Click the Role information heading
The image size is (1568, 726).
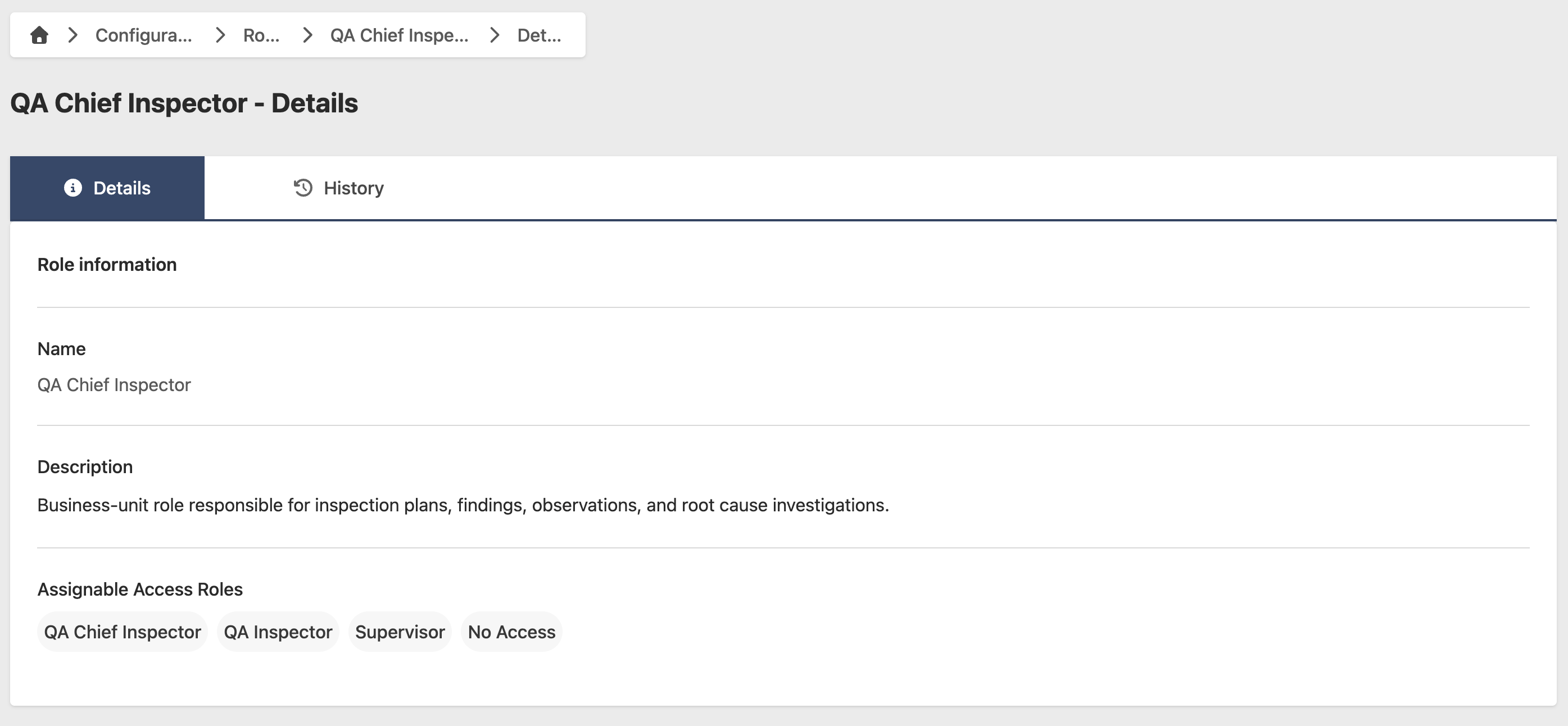pos(107,265)
